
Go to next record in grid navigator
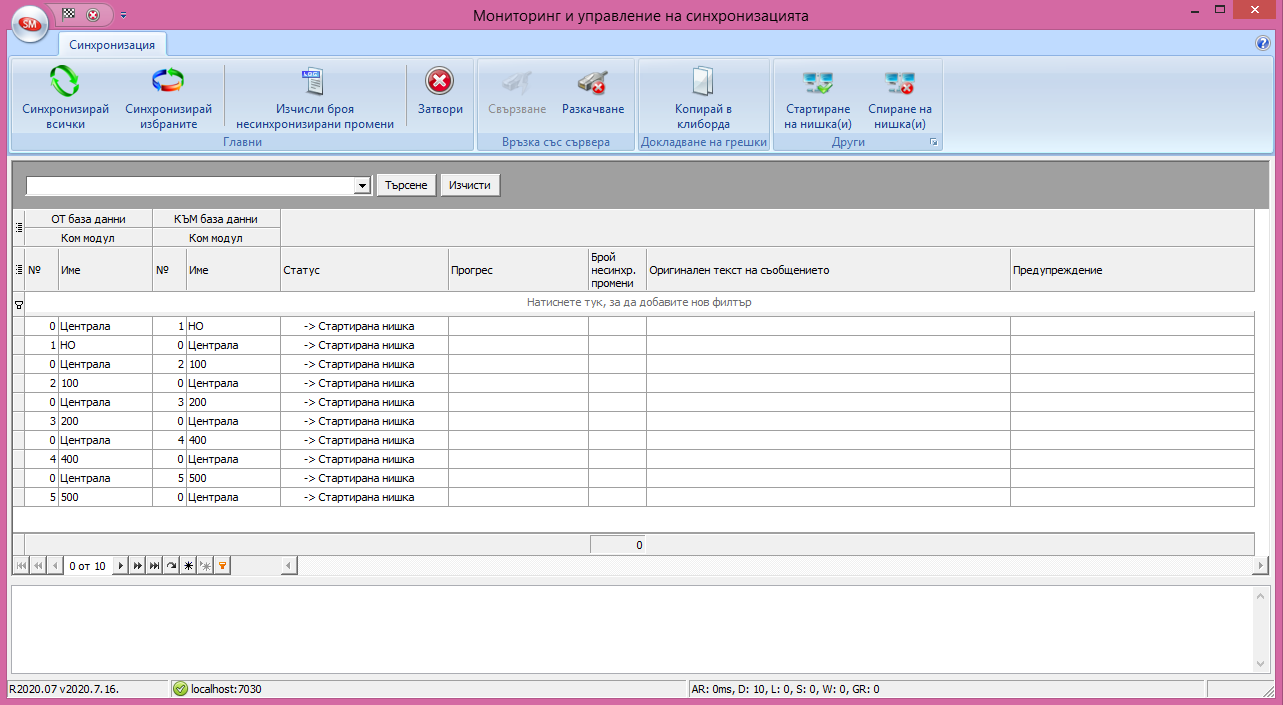[121, 566]
